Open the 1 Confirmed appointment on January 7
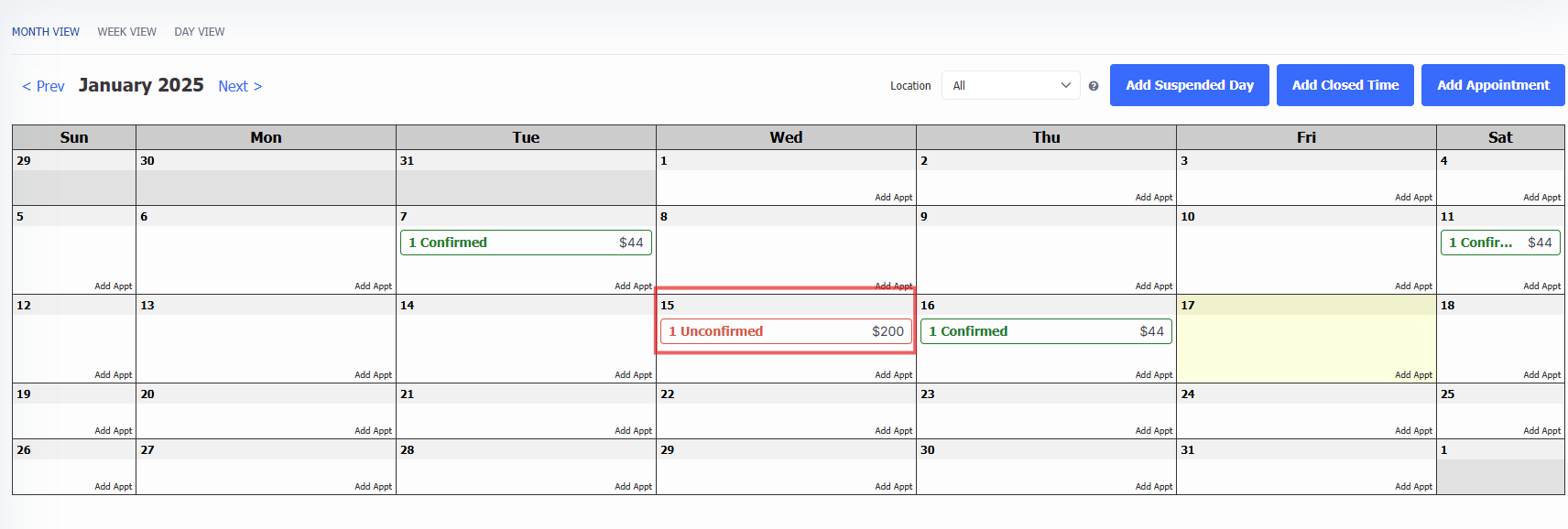This screenshot has width=1568, height=529. (526, 243)
